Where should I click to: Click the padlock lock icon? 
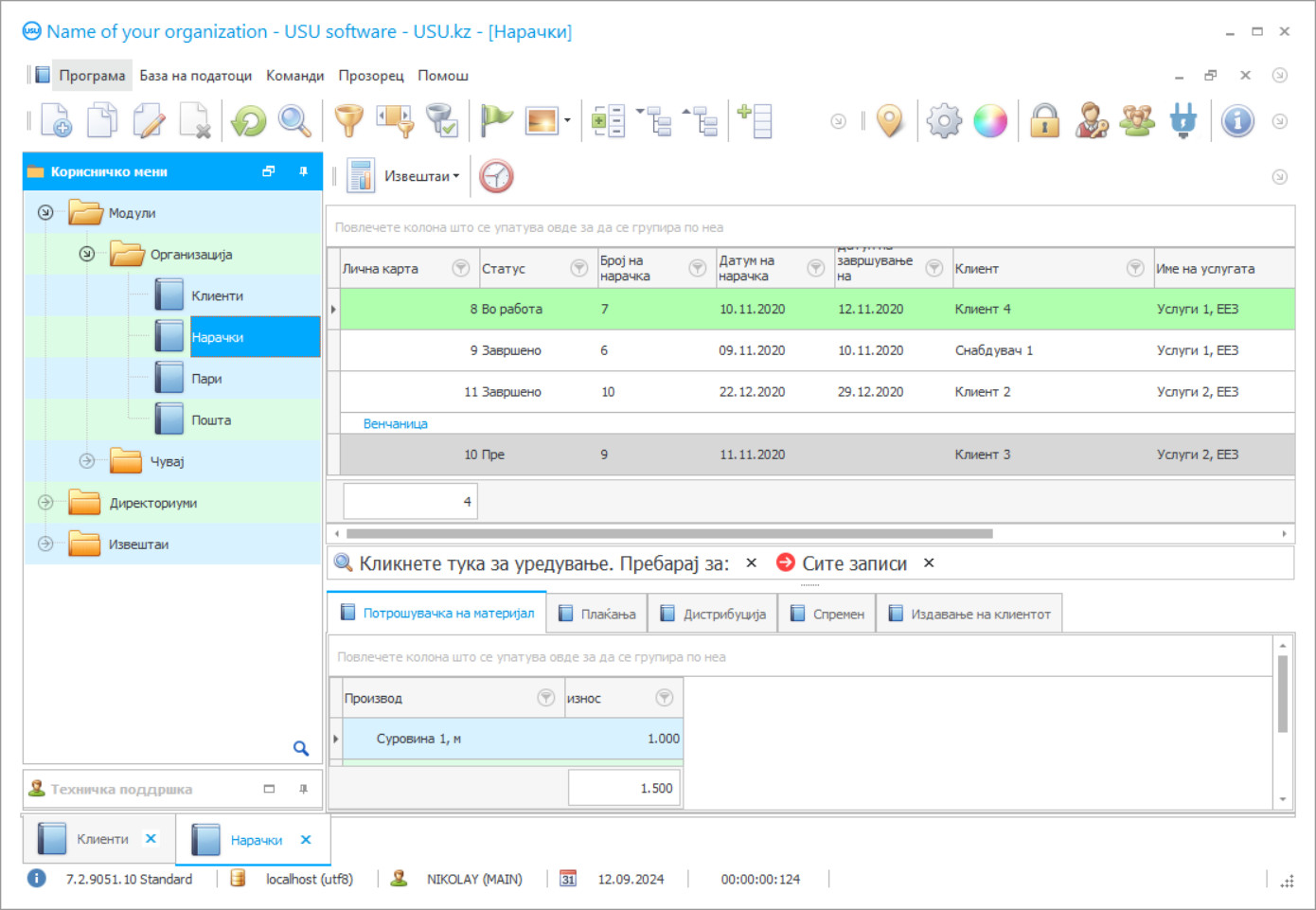point(1045,120)
